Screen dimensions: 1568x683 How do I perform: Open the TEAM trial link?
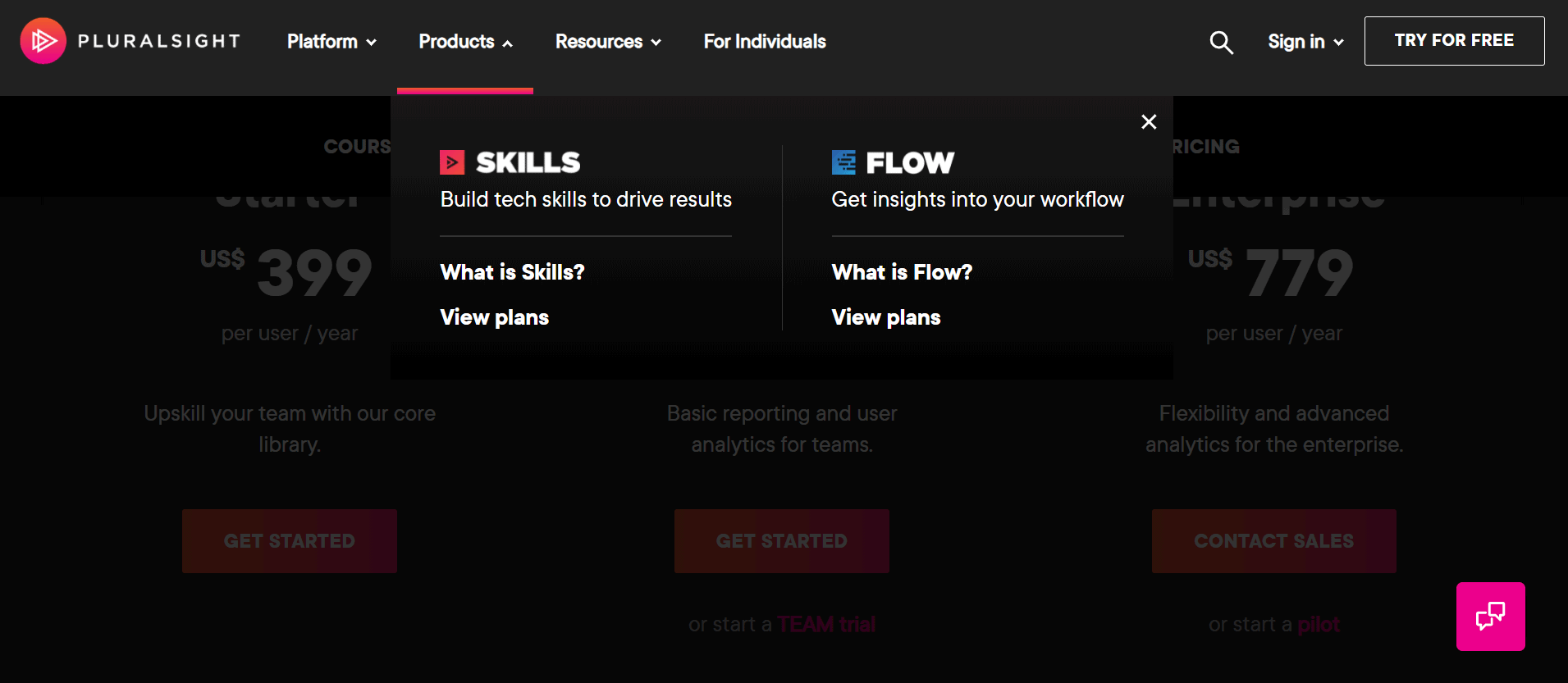826,625
